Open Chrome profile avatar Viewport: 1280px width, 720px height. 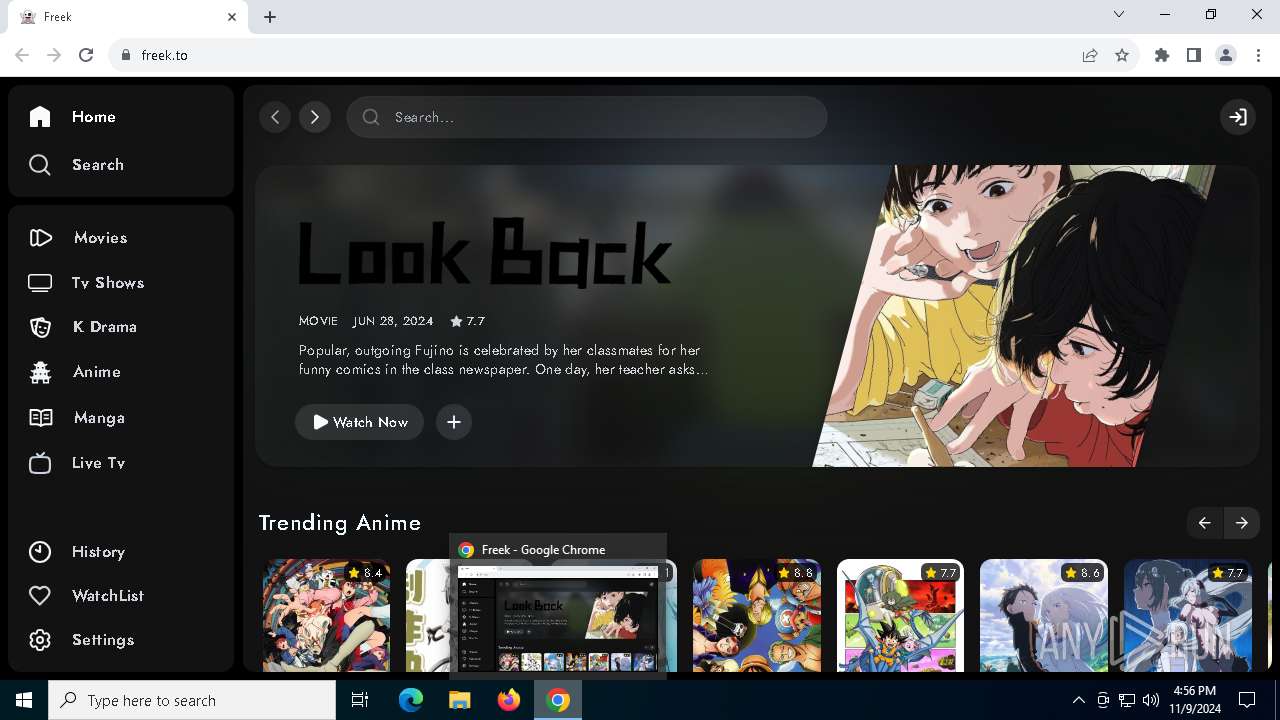coord(1226,55)
